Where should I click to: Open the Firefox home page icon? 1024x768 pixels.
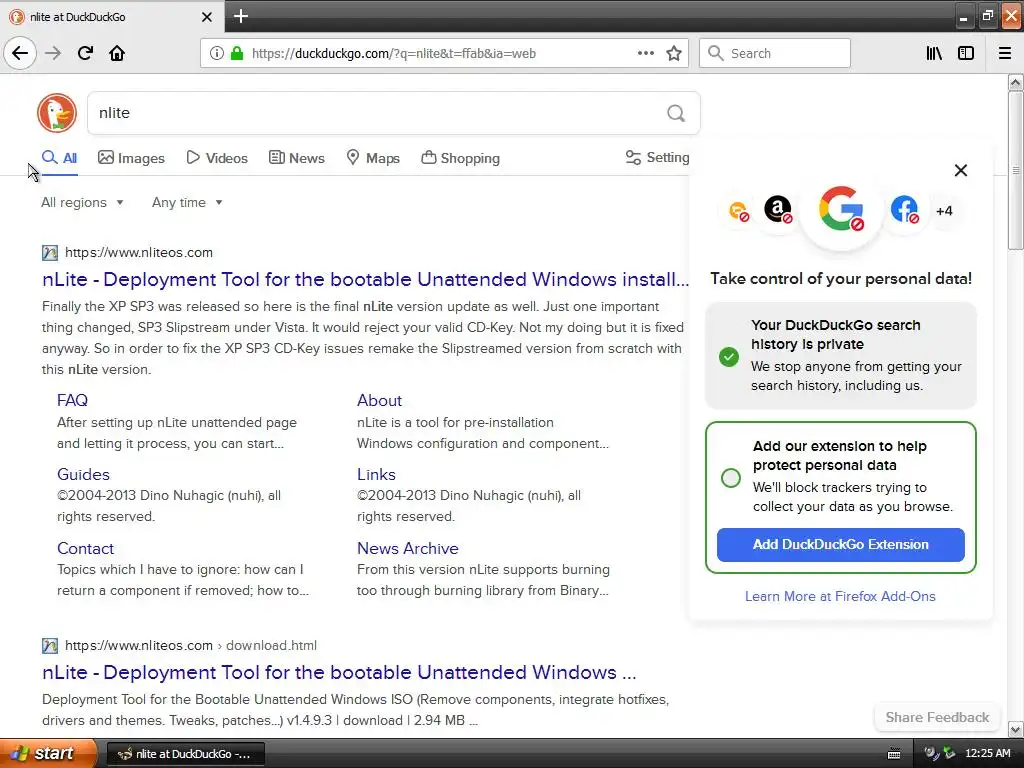(117, 54)
